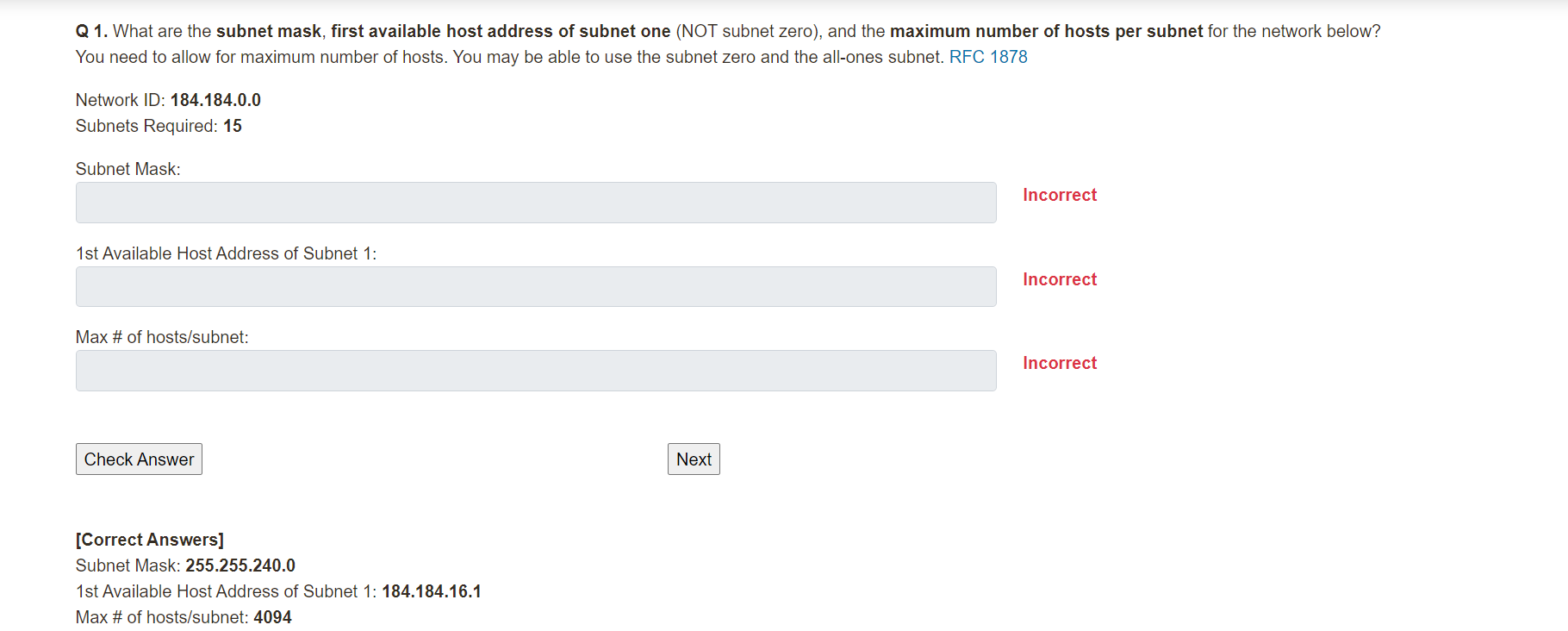Focus the 1st Available Host Address input field
Viewport: 1568px width, 631px height.
536,286
